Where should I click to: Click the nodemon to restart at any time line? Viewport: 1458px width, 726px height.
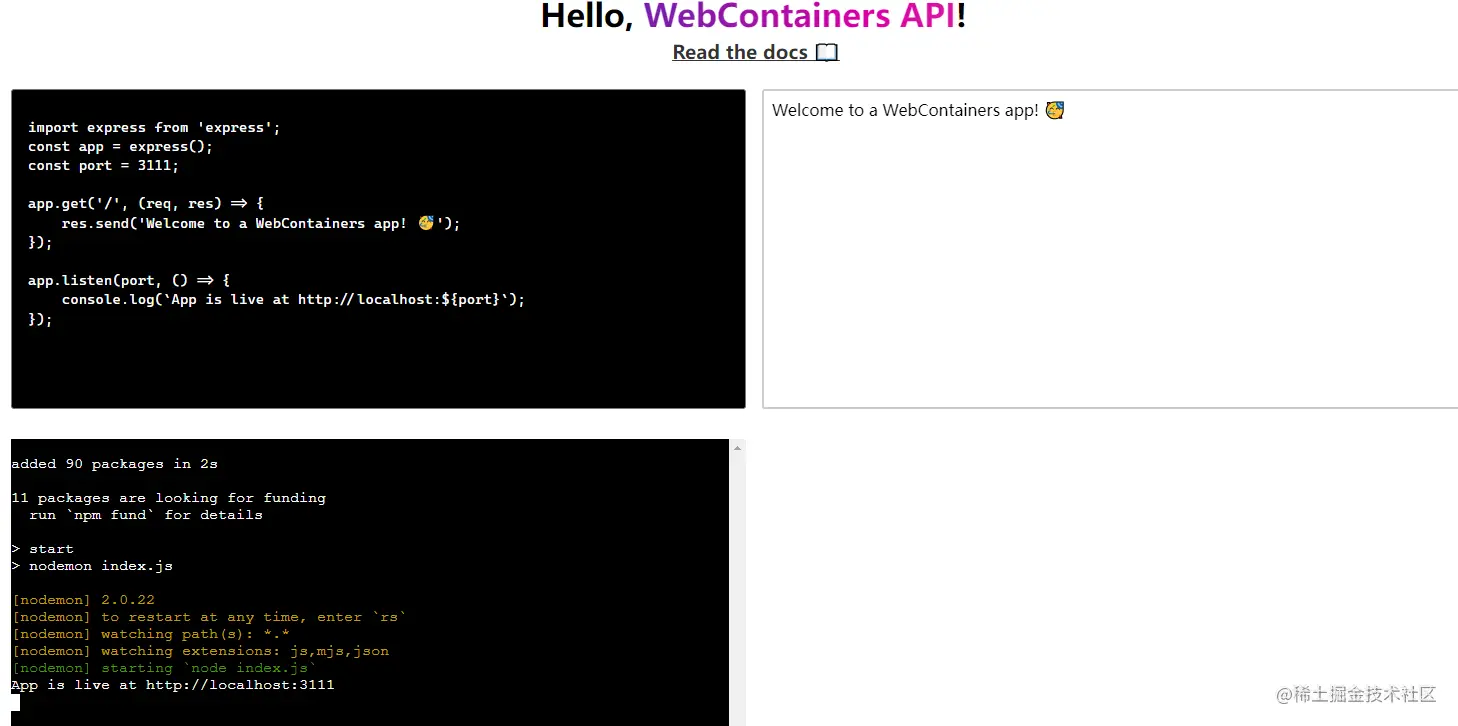coord(209,617)
